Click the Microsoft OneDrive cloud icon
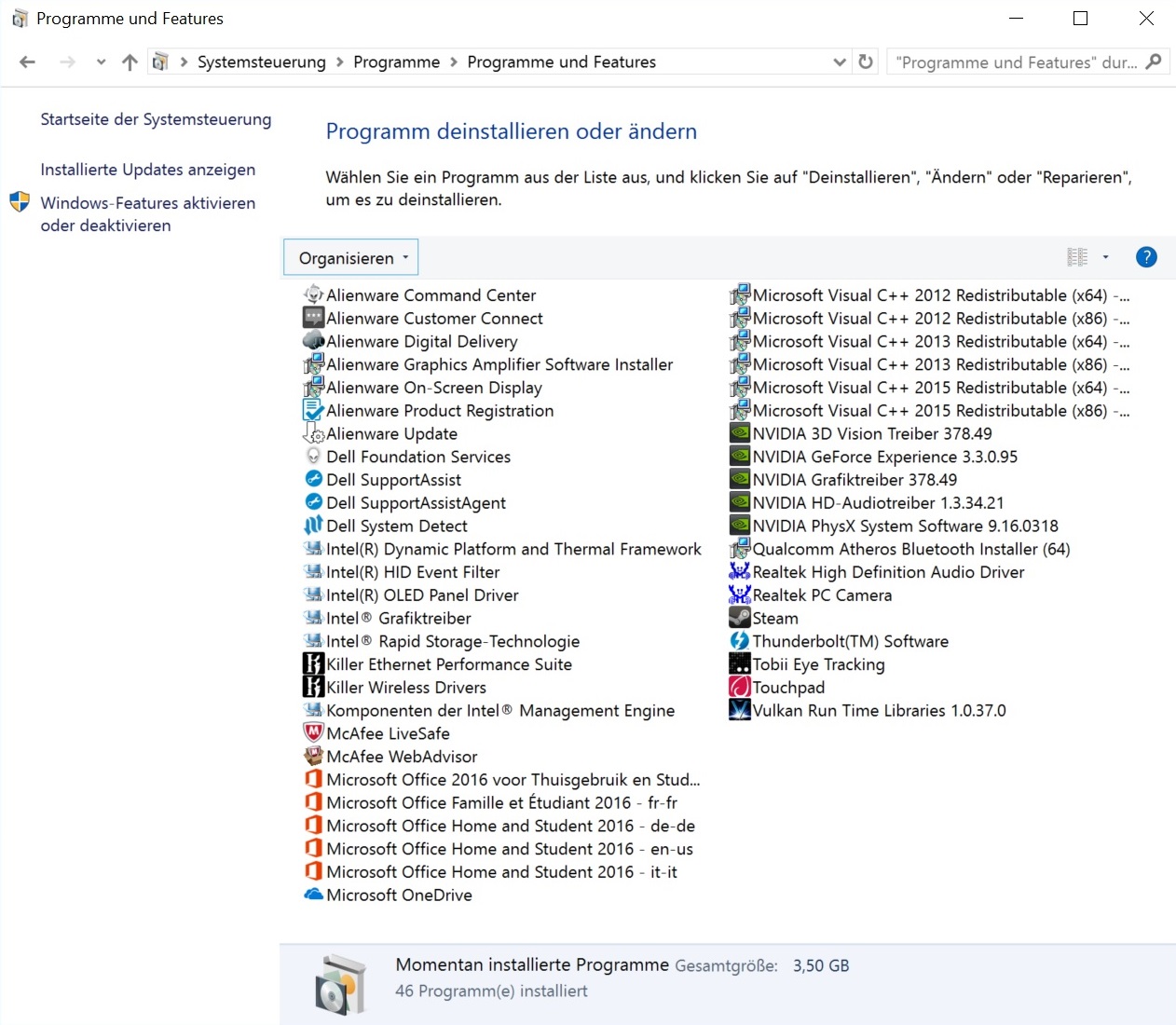Screen dimensions: 1176x1025 coord(314,895)
